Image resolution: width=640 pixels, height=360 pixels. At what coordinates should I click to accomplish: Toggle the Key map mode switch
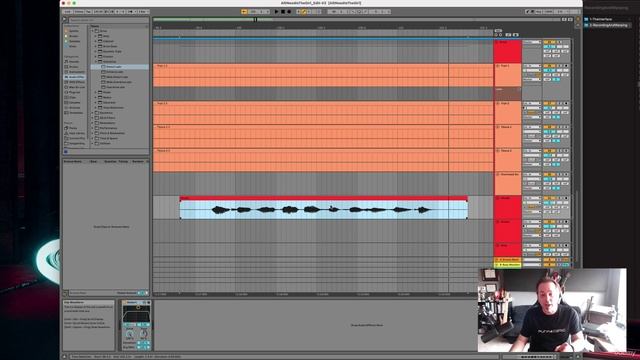tap(539, 12)
